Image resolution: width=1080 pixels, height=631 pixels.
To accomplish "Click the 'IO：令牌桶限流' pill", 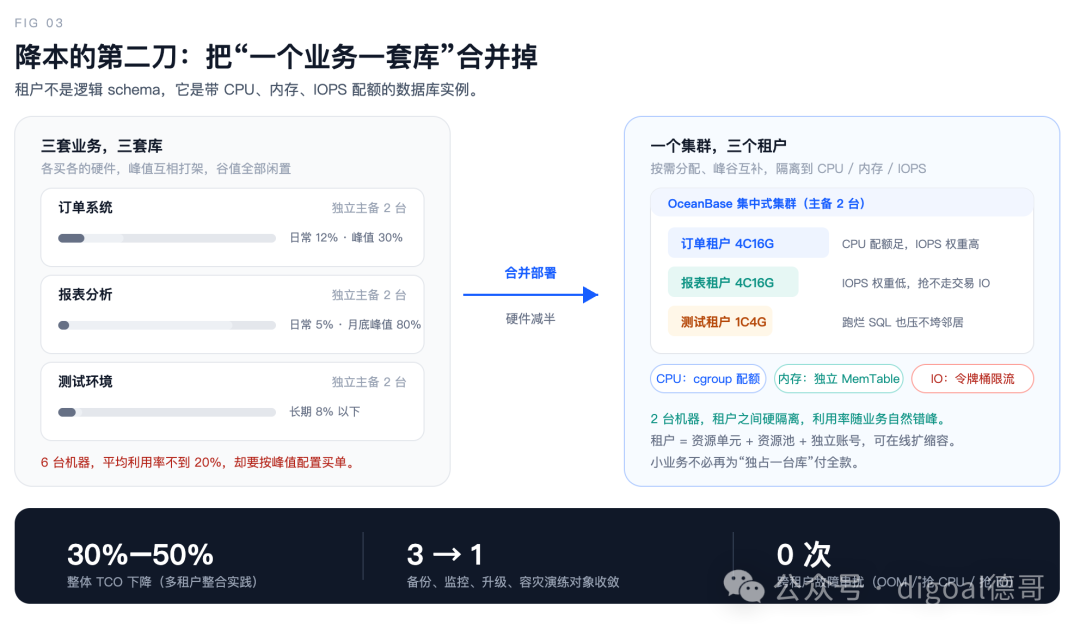I will (x=972, y=379).
